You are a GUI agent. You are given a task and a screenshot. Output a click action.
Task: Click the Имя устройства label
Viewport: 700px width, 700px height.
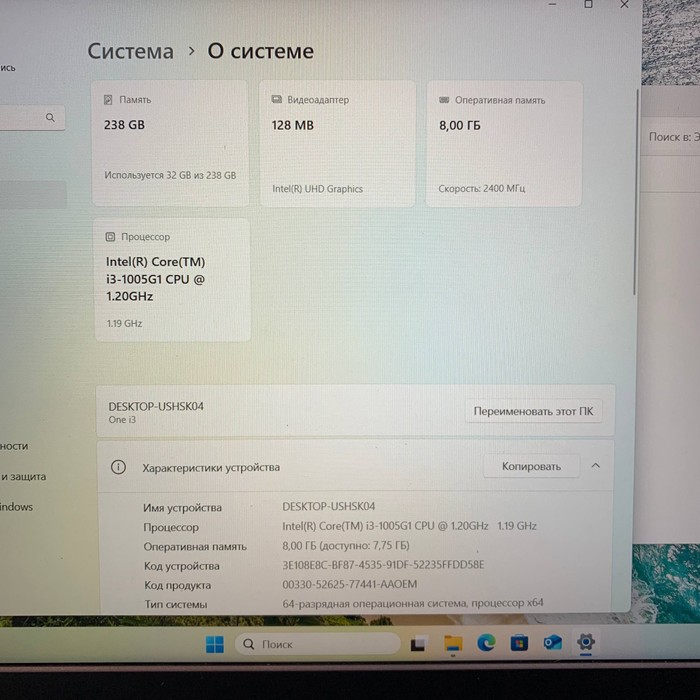[182, 508]
